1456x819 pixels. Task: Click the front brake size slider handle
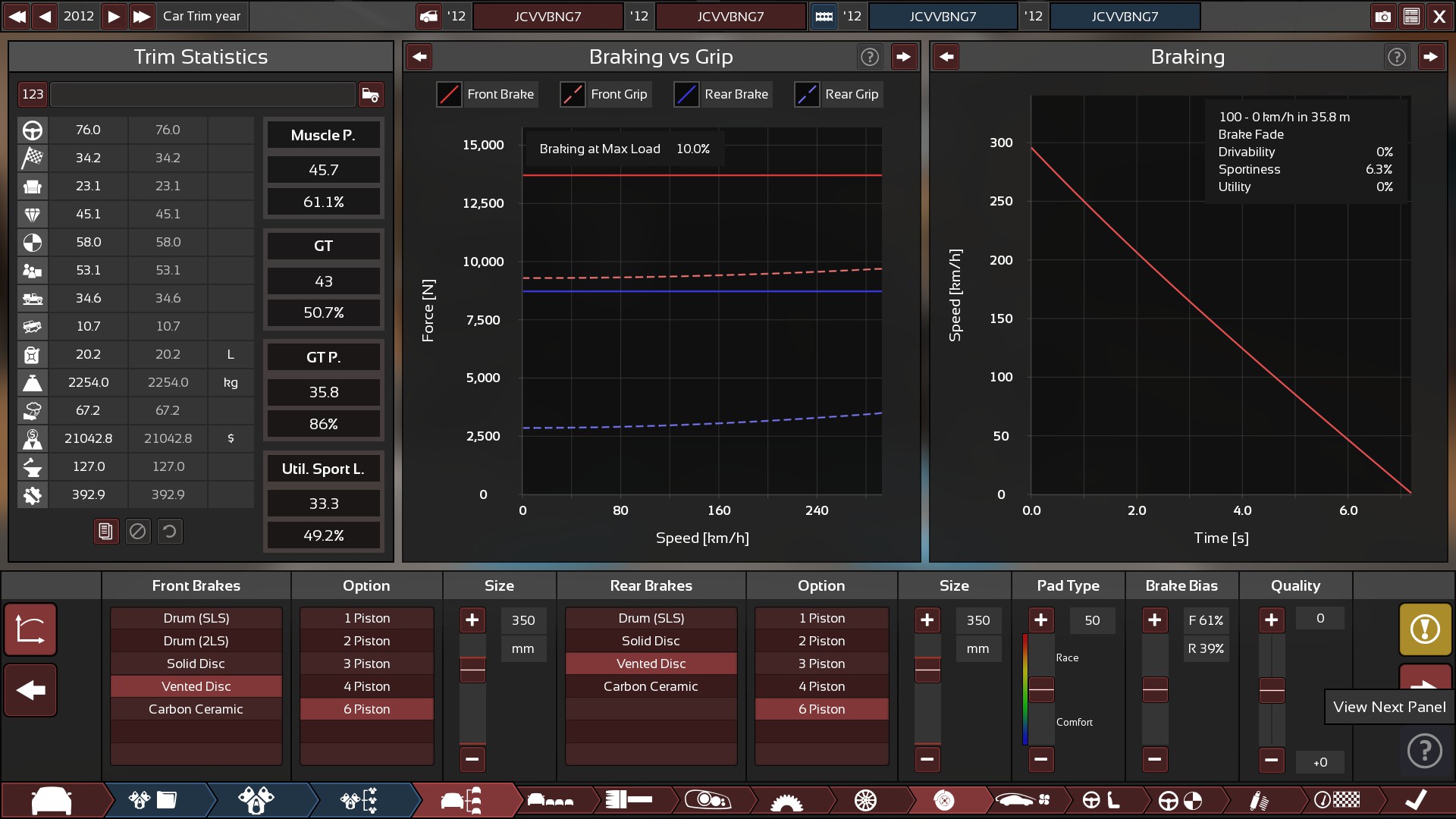coord(472,670)
